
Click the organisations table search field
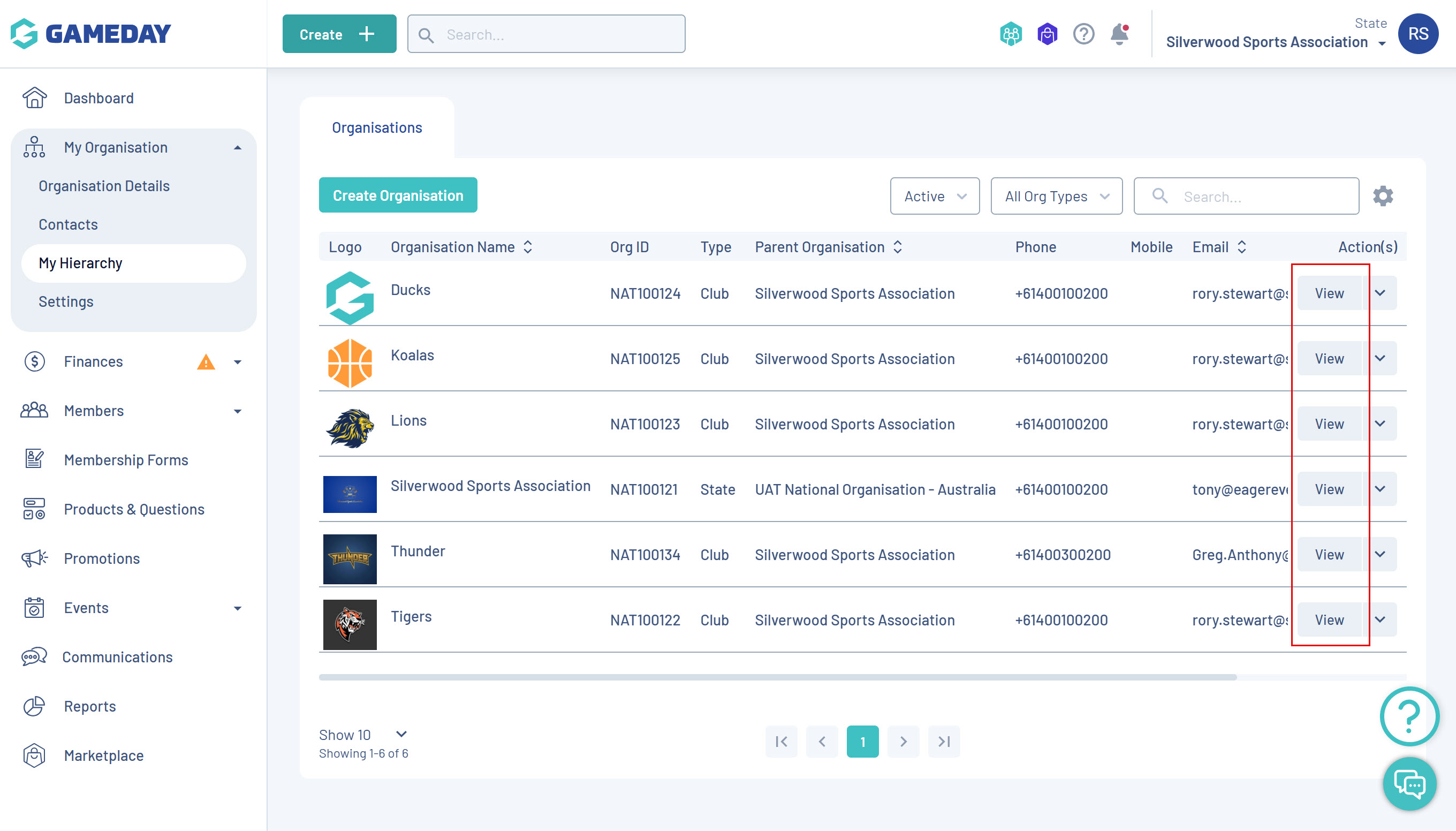pyautogui.click(x=1255, y=197)
